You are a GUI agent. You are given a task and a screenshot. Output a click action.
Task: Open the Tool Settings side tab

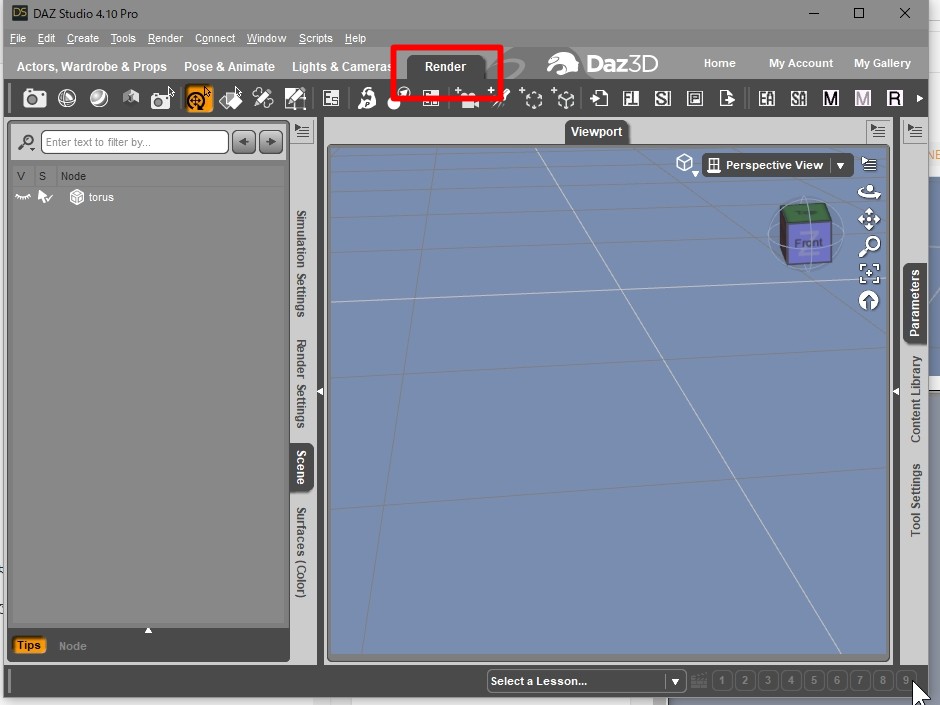pos(915,500)
